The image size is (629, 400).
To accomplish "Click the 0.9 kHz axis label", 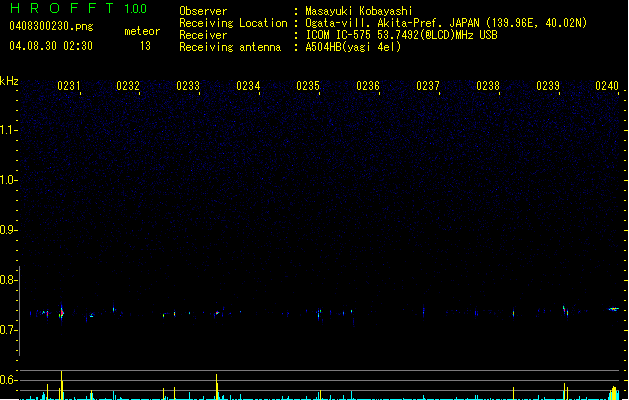I will pyautogui.click(x=8, y=230).
